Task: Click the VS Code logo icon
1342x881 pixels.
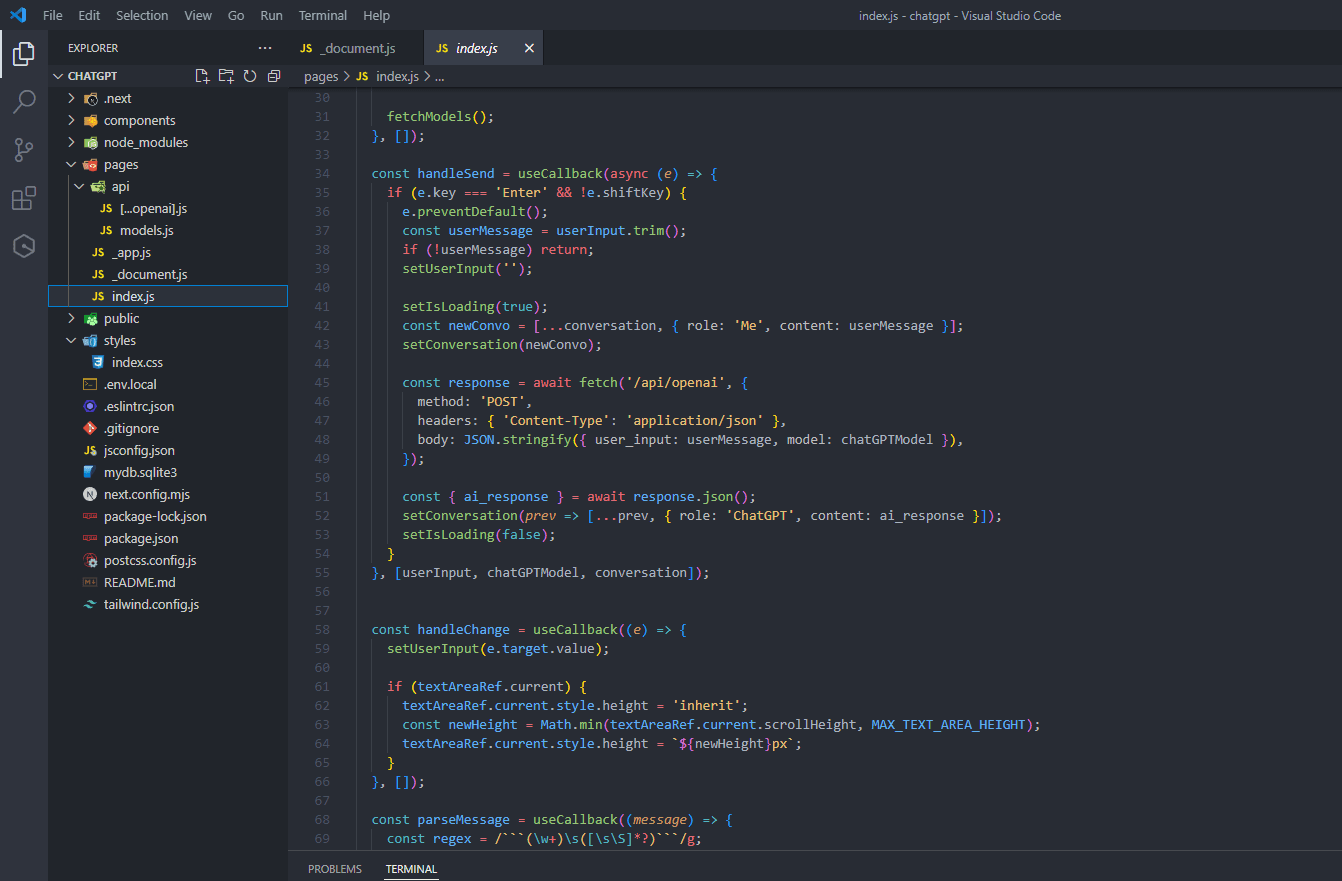Action: [18, 15]
